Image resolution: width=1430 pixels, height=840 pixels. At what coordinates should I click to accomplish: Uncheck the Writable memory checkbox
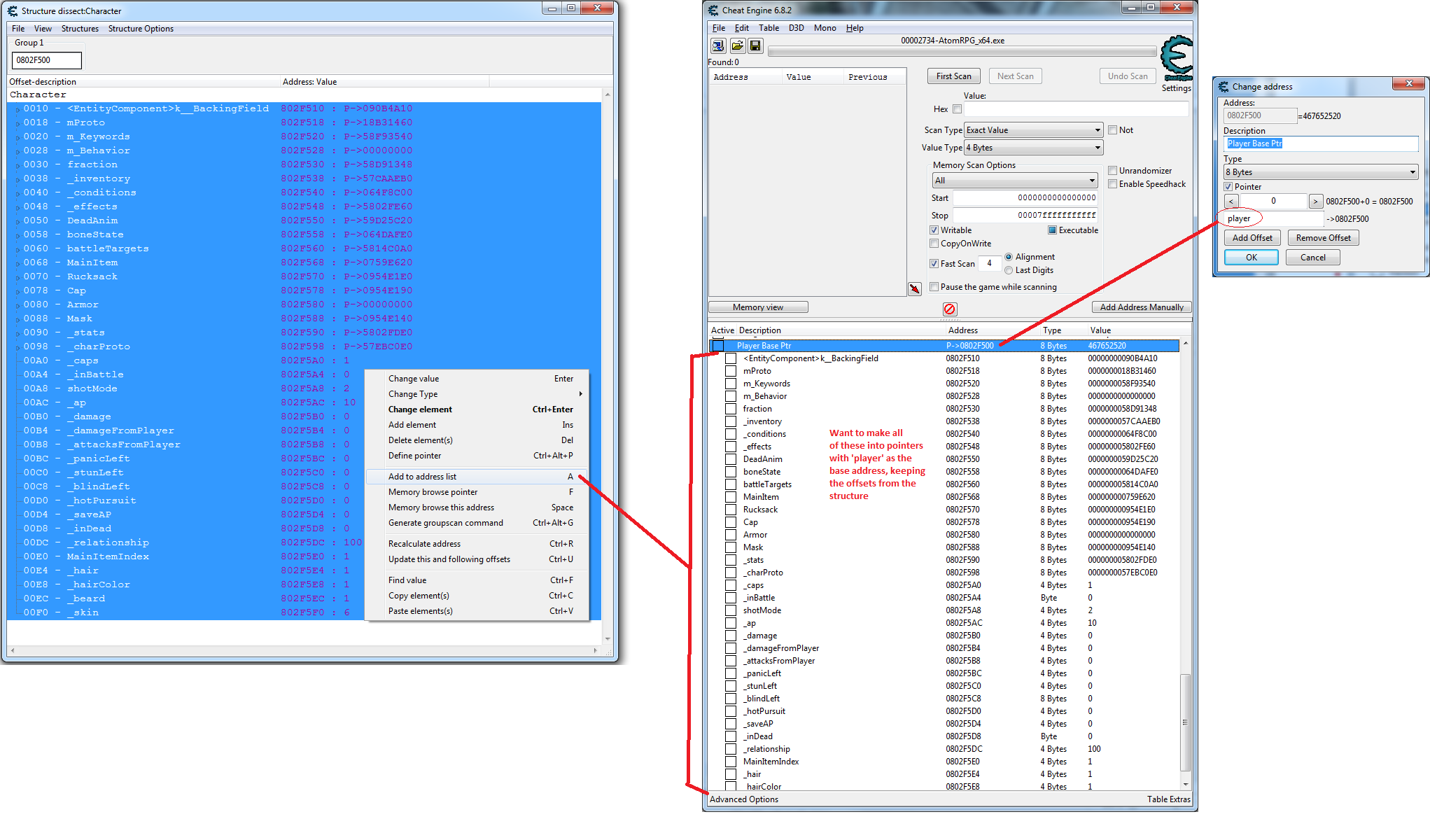934,230
